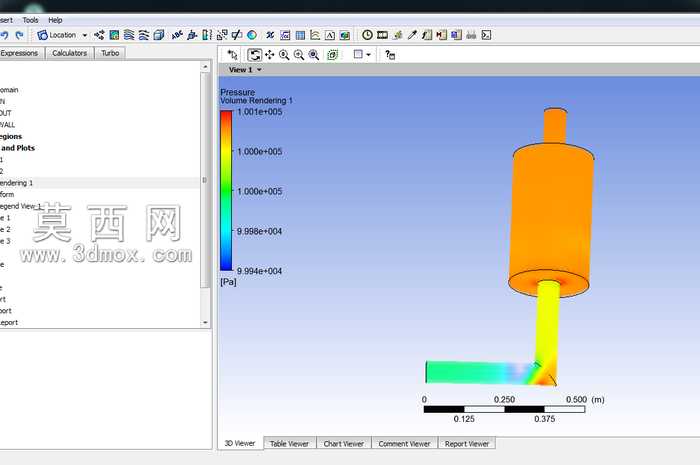Click tree scrollbar down arrow

[x=205, y=322]
